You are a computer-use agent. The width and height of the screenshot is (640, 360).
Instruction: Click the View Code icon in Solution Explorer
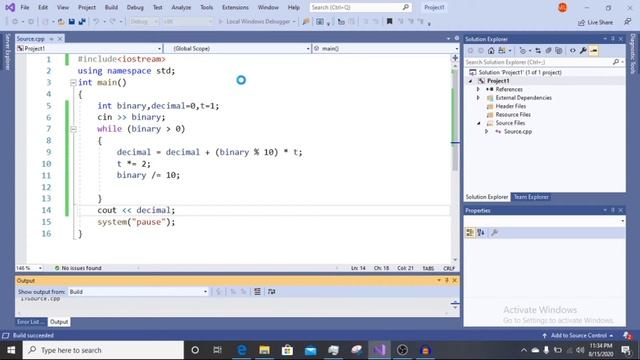click(x=573, y=51)
